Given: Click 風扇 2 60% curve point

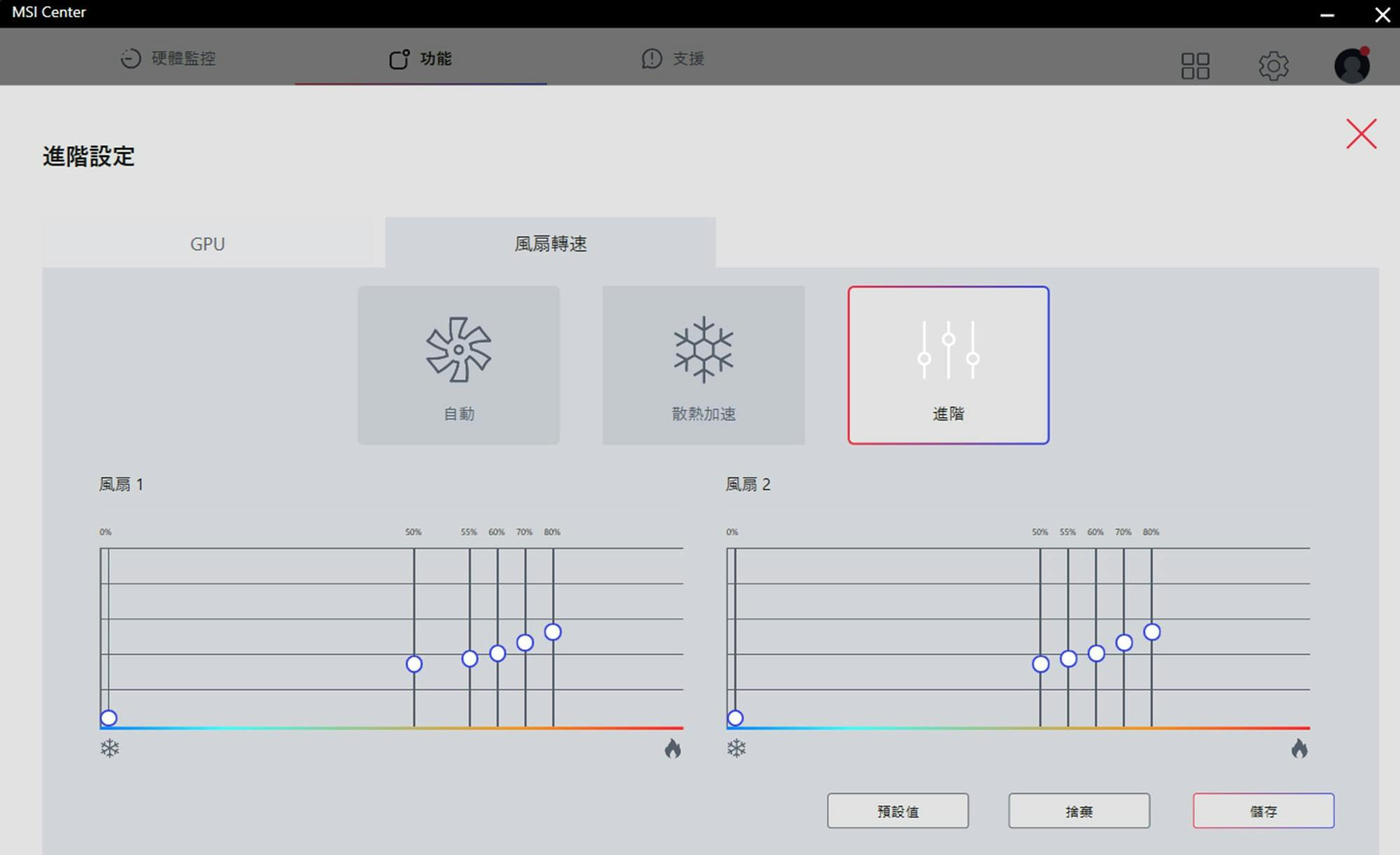Looking at the screenshot, I should [x=1096, y=653].
